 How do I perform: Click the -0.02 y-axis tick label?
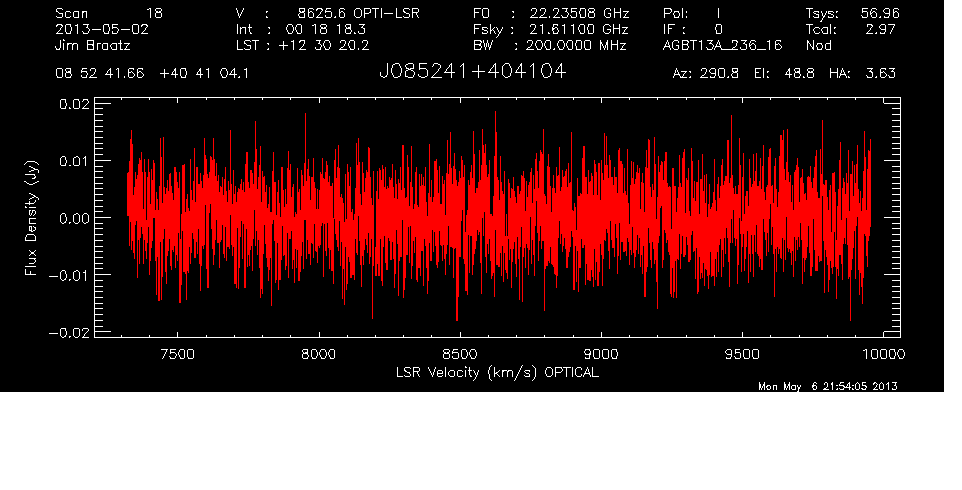tap(69, 332)
